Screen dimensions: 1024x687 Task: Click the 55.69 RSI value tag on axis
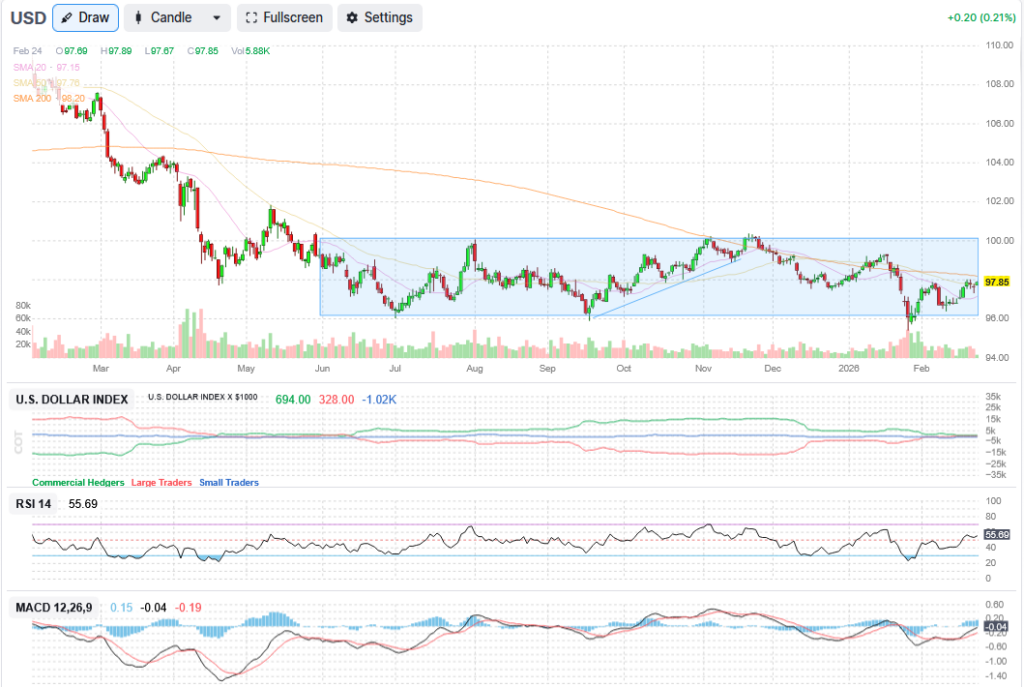pyautogui.click(x=995, y=535)
